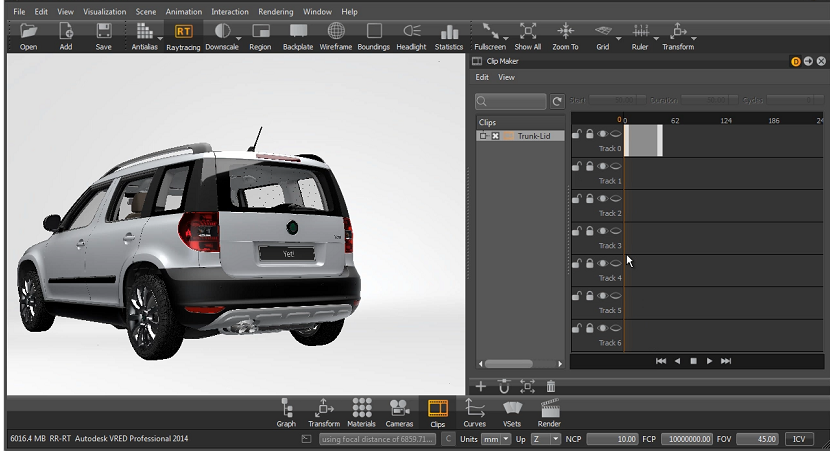This screenshot has width=830, height=452.
Task: Click the Fullscreen toolbar icon
Action: (489, 31)
